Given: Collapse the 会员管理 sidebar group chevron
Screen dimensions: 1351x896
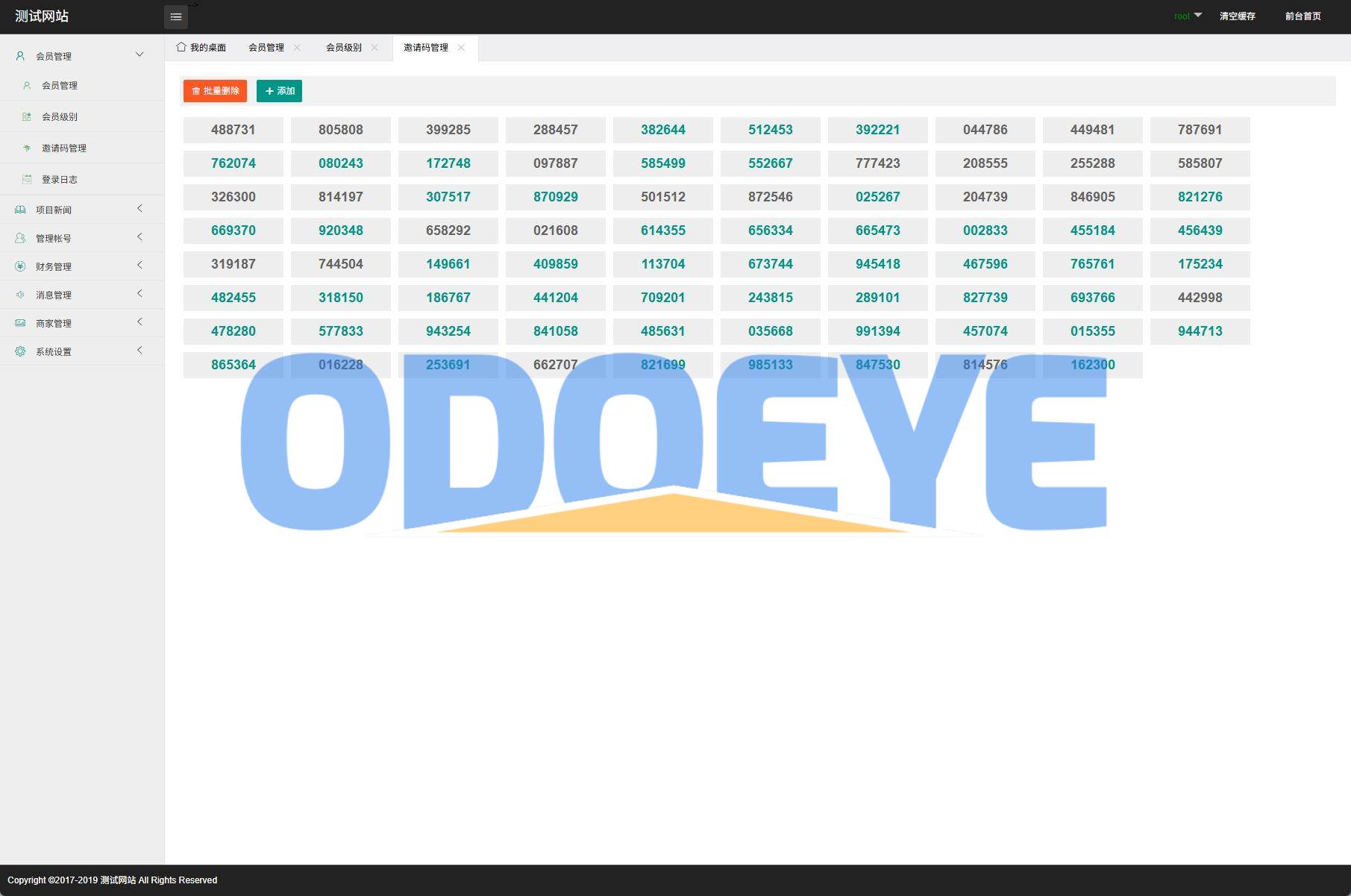Looking at the screenshot, I should click(140, 54).
